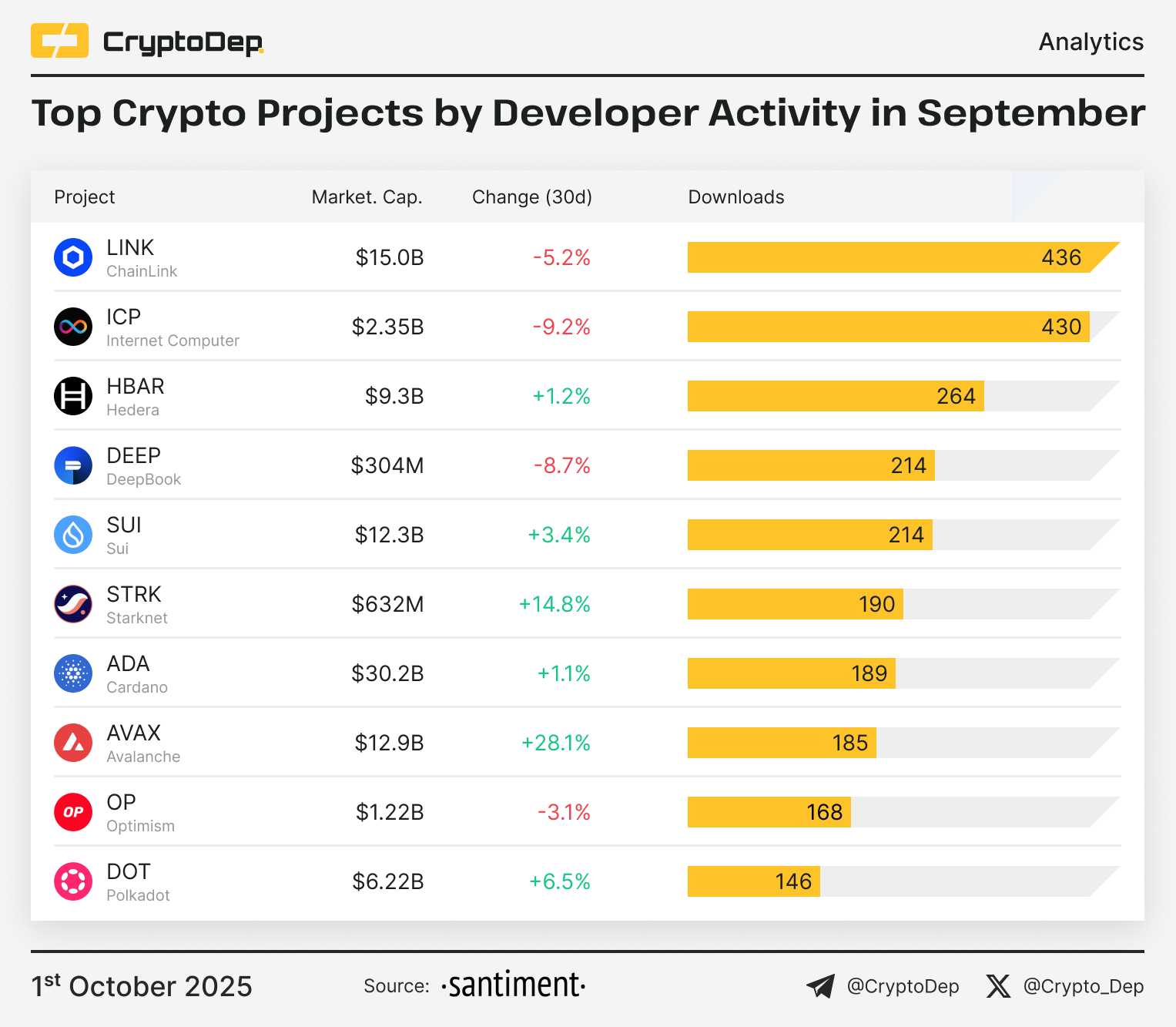Image resolution: width=1176 pixels, height=1027 pixels.
Task: Click the Internet Computer infinity icon
Action: (73, 327)
